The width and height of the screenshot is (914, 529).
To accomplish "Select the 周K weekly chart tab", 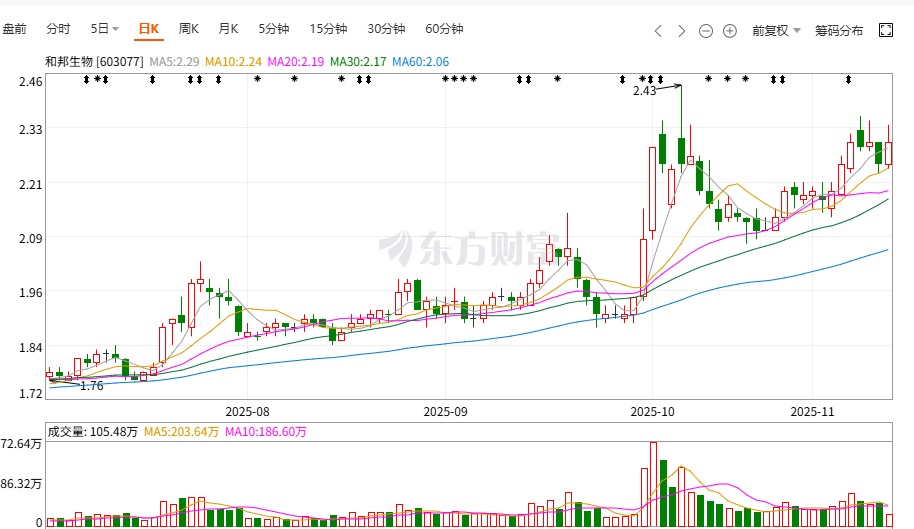I will 189,29.
